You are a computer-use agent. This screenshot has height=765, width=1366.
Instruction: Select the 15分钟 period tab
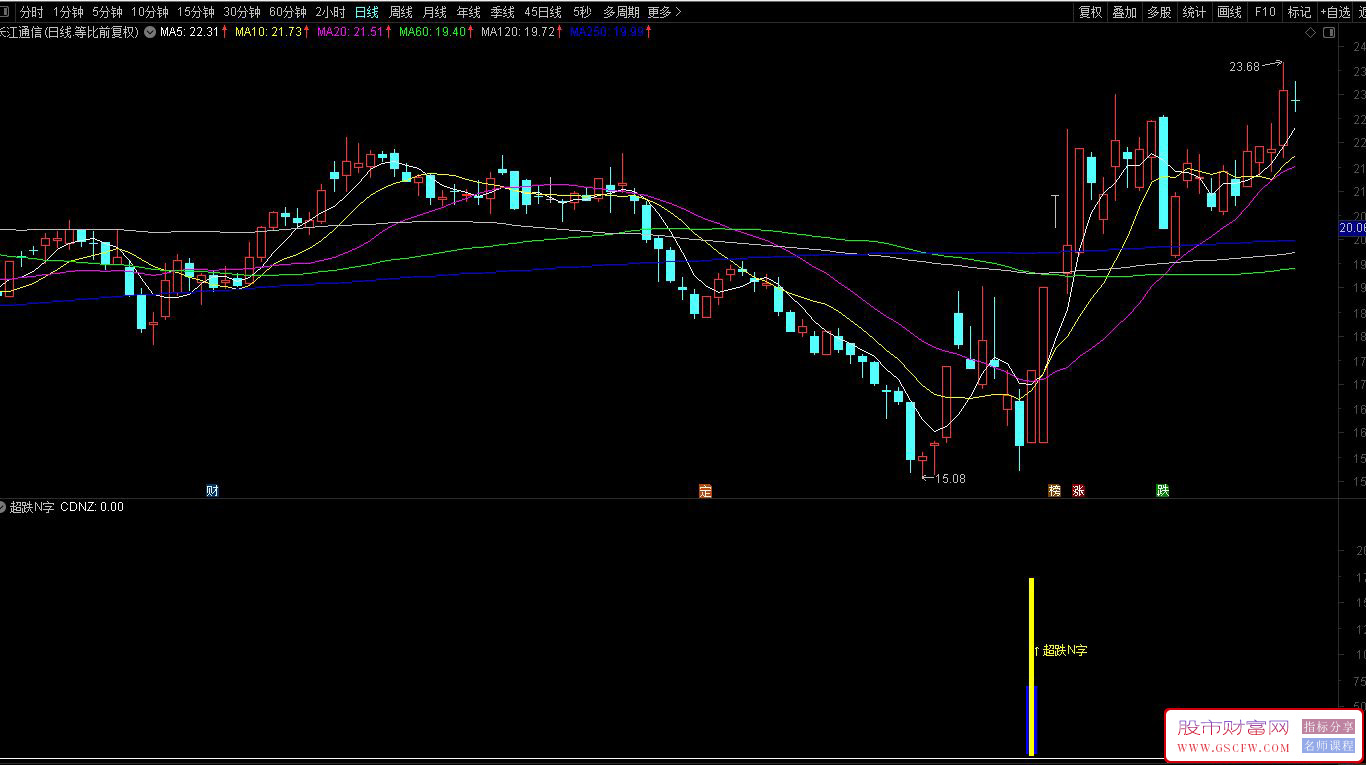[195, 12]
